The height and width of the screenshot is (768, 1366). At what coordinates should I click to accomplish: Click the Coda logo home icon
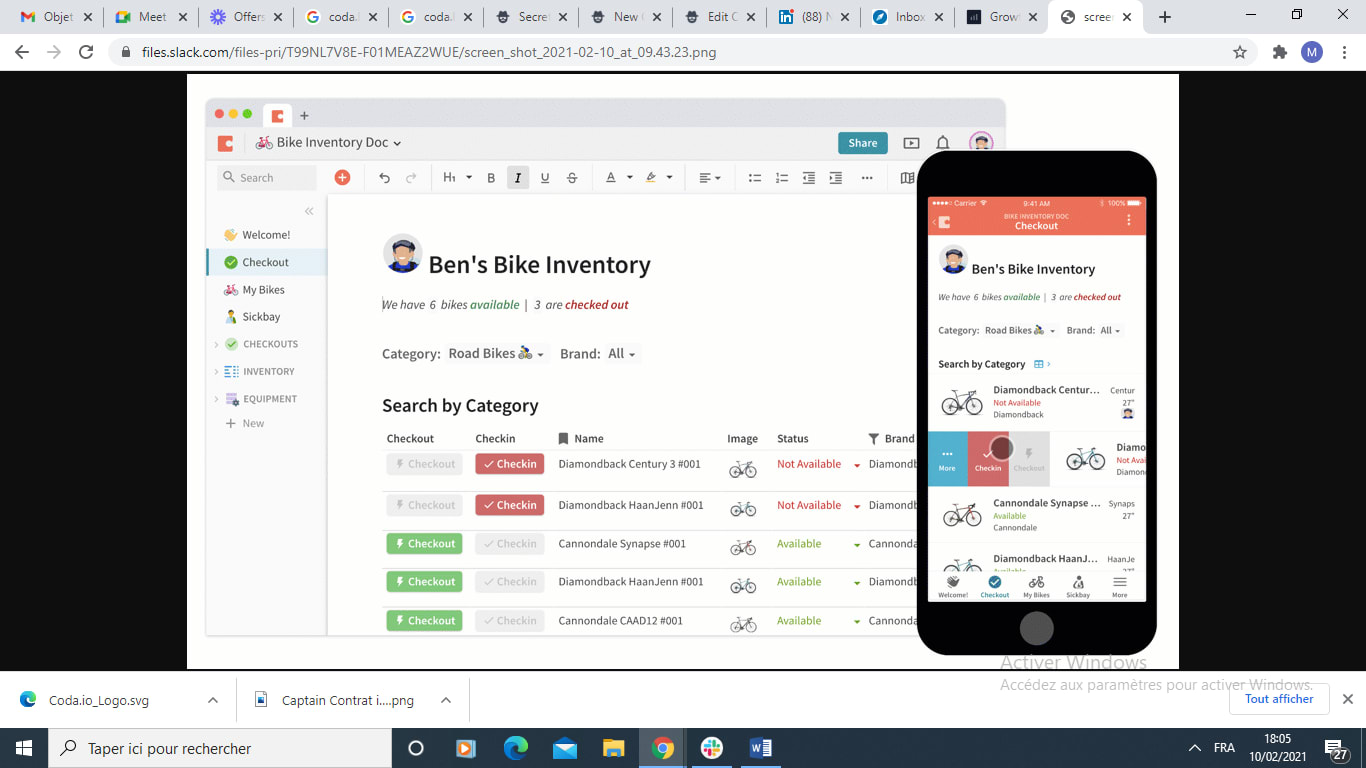pyautogui.click(x=226, y=143)
